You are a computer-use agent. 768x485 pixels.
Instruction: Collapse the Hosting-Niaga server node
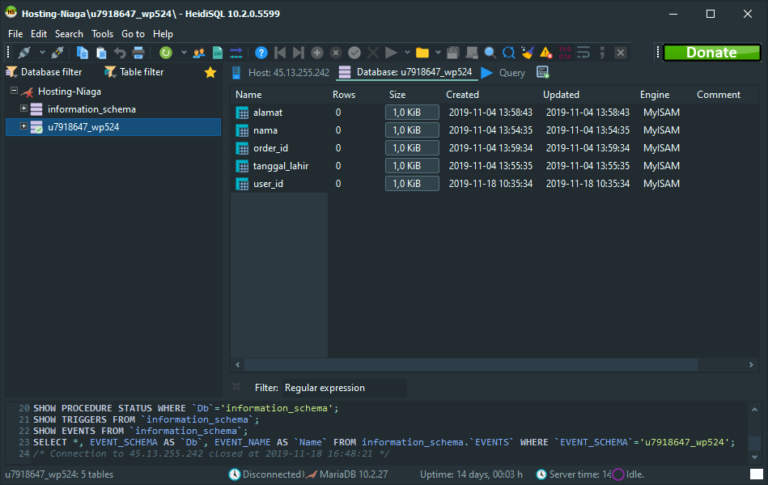(x=12, y=90)
